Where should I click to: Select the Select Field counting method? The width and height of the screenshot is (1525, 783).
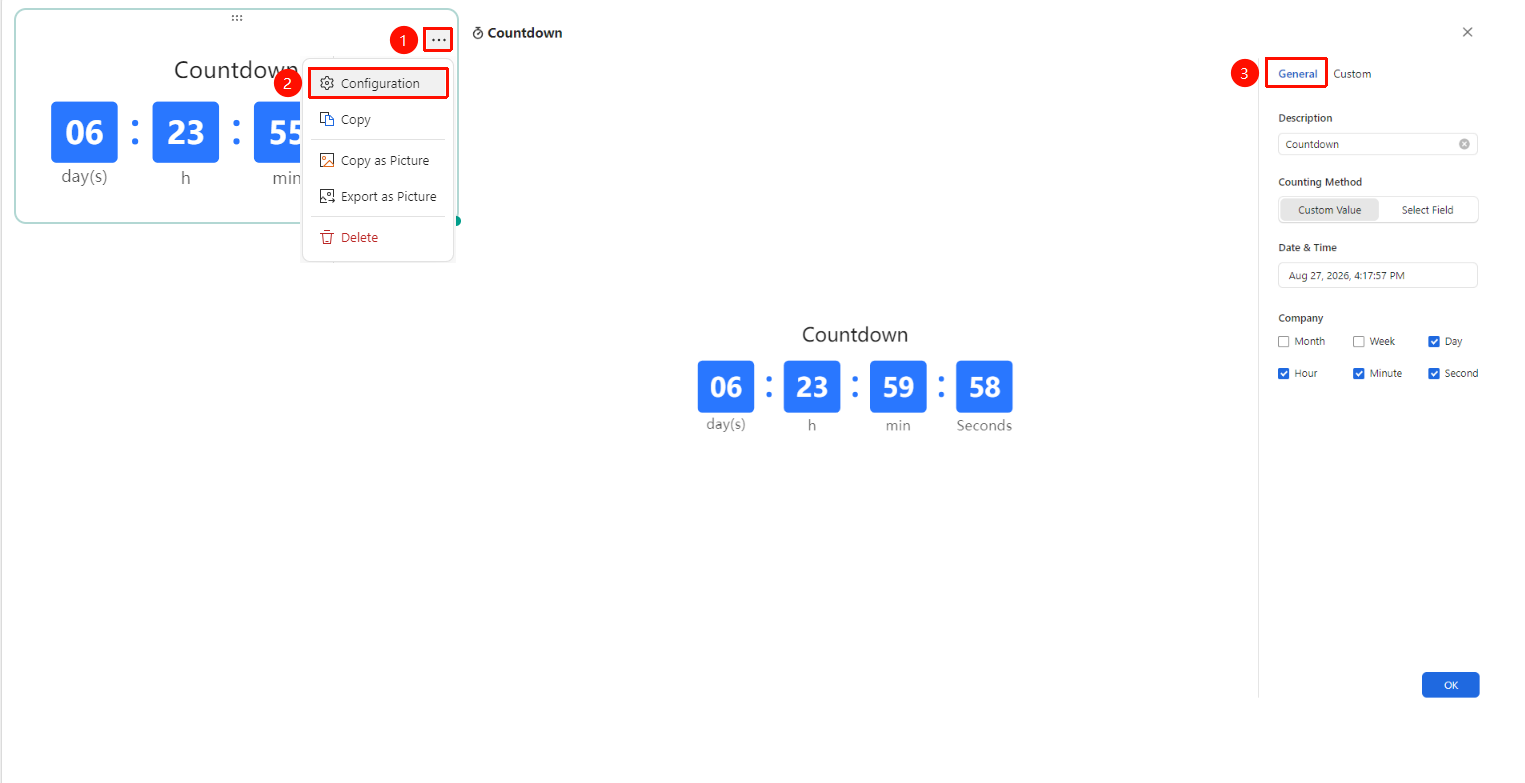tap(1427, 210)
